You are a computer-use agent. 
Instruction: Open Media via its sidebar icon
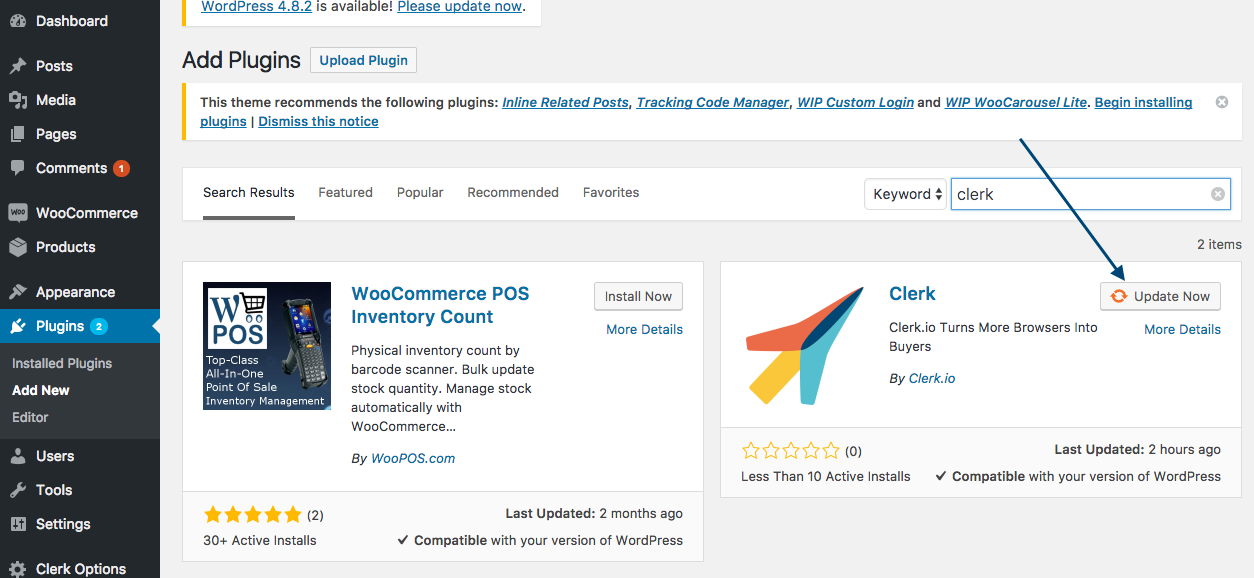point(18,100)
